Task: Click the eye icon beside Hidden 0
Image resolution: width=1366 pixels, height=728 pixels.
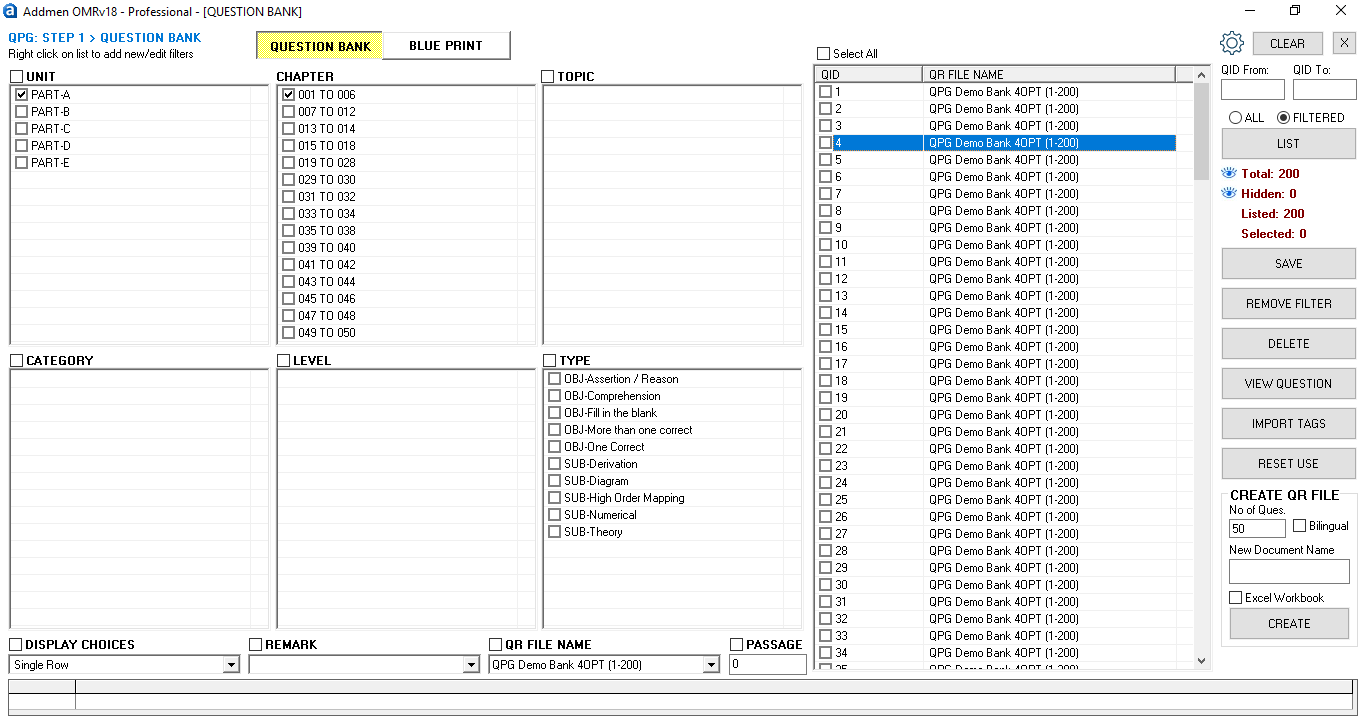Action: [x=1229, y=192]
